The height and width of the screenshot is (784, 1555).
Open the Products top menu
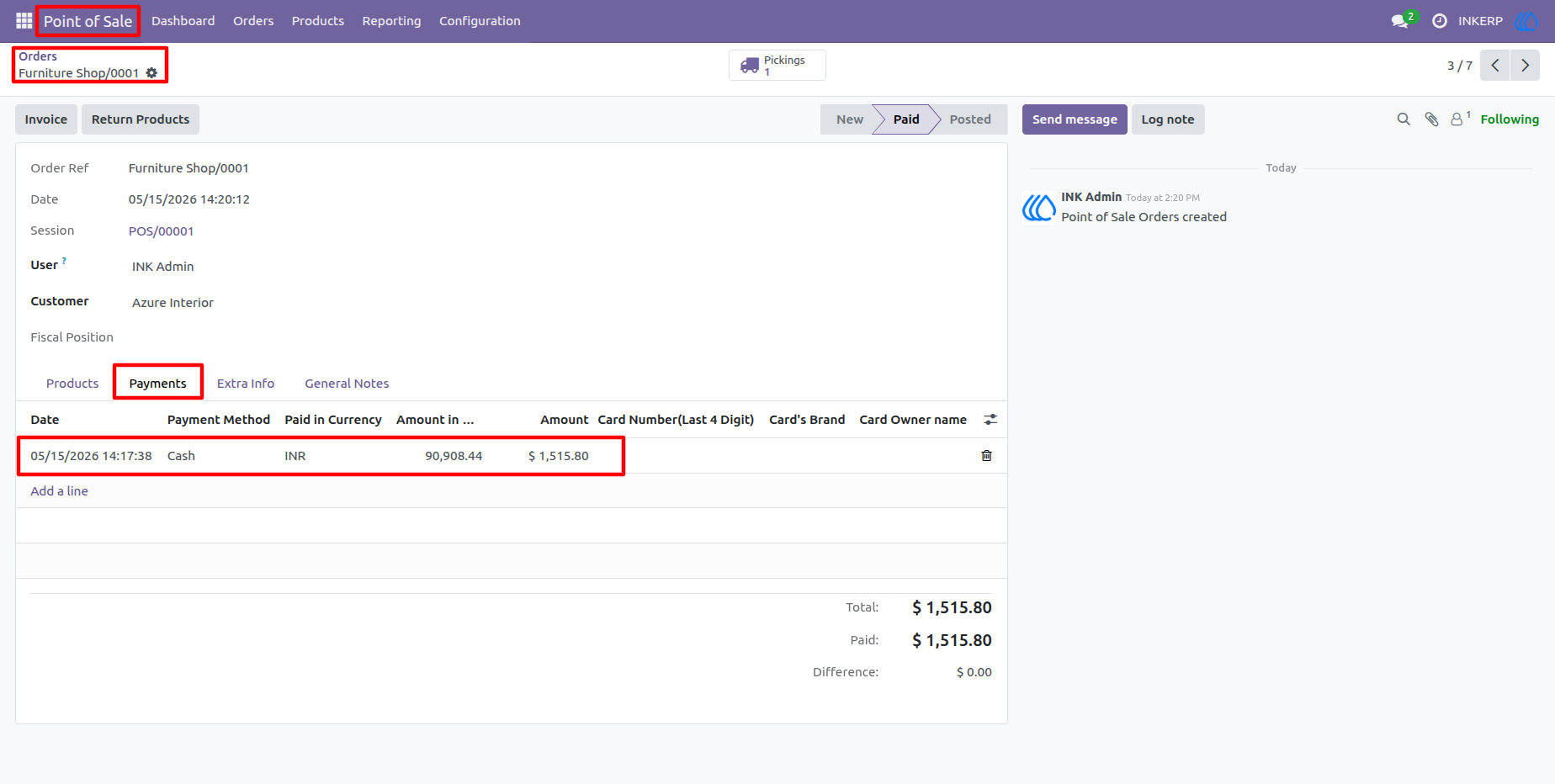click(318, 21)
